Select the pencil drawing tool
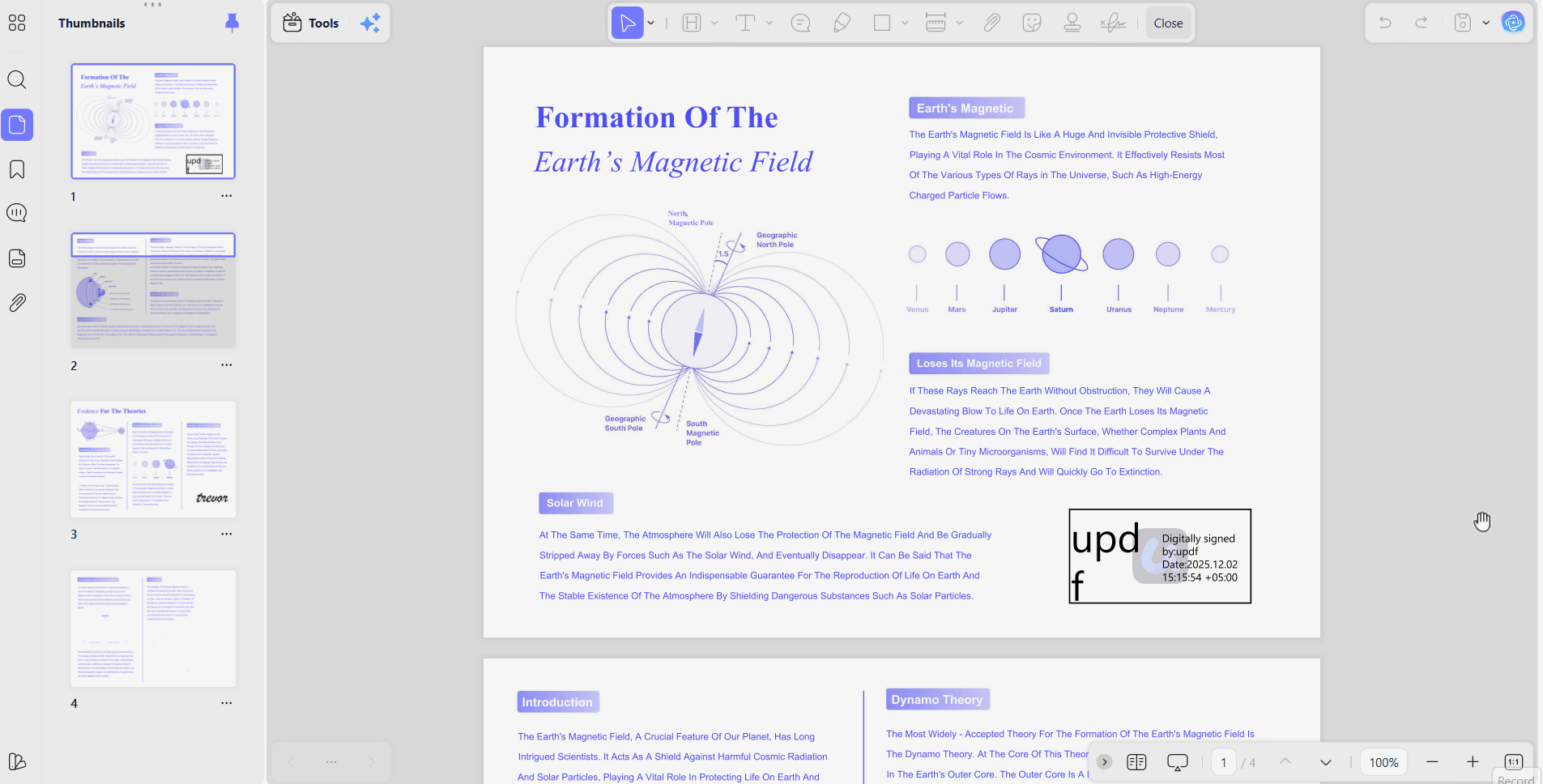The width and height of the screenshot is (1543, 784). coord(842,23)
